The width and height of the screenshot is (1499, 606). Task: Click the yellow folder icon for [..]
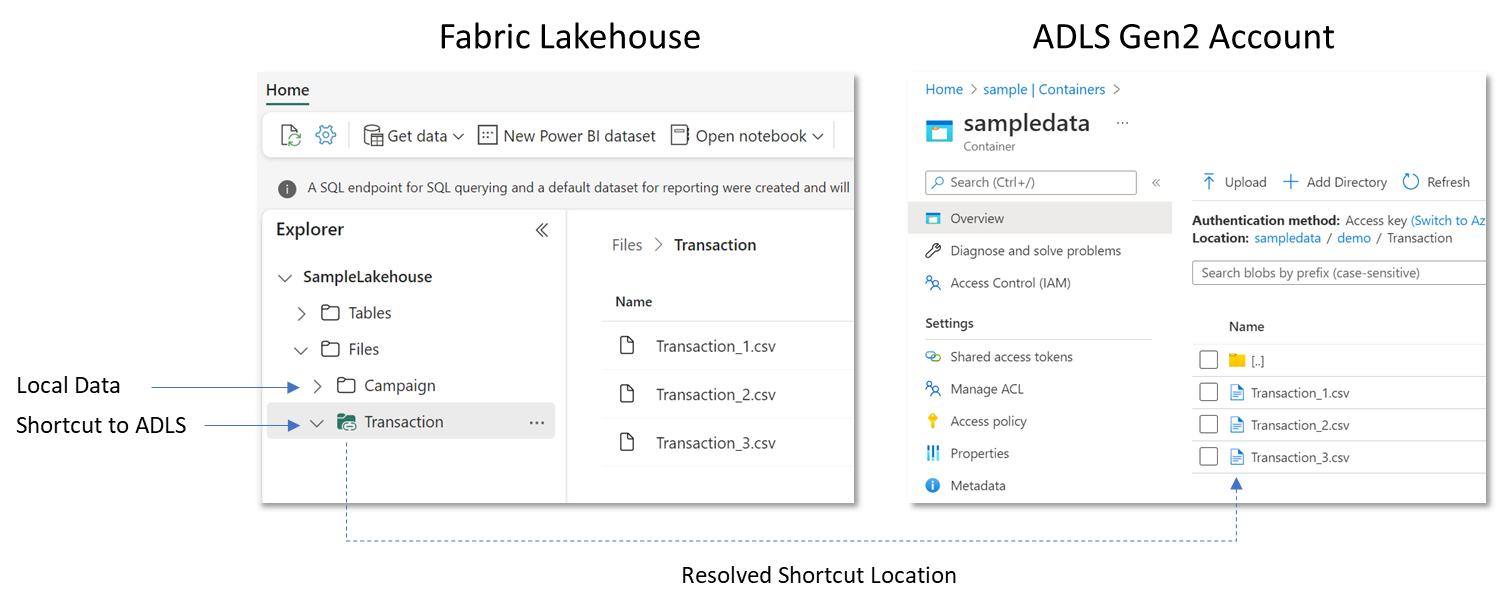[1237, 360]
